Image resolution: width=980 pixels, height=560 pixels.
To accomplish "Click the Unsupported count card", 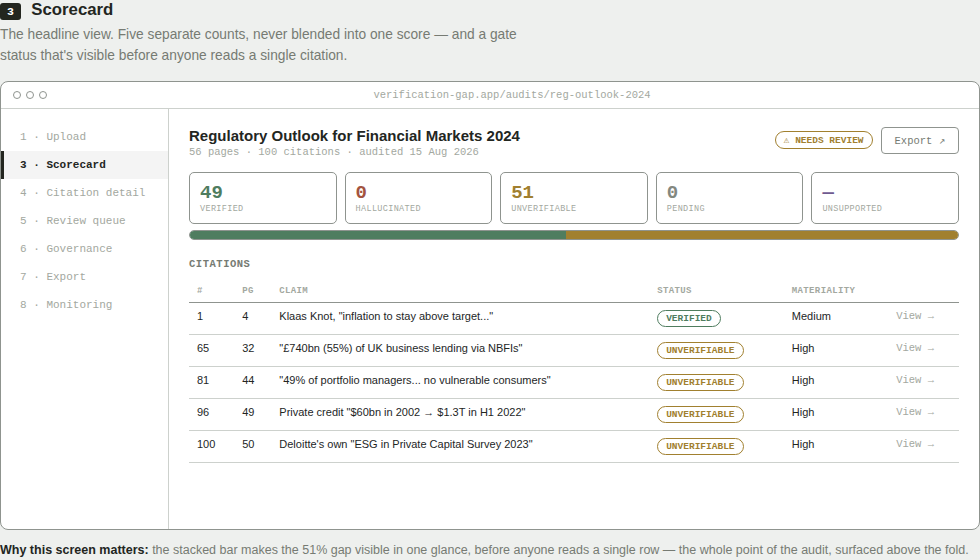I will click(885, 198).
